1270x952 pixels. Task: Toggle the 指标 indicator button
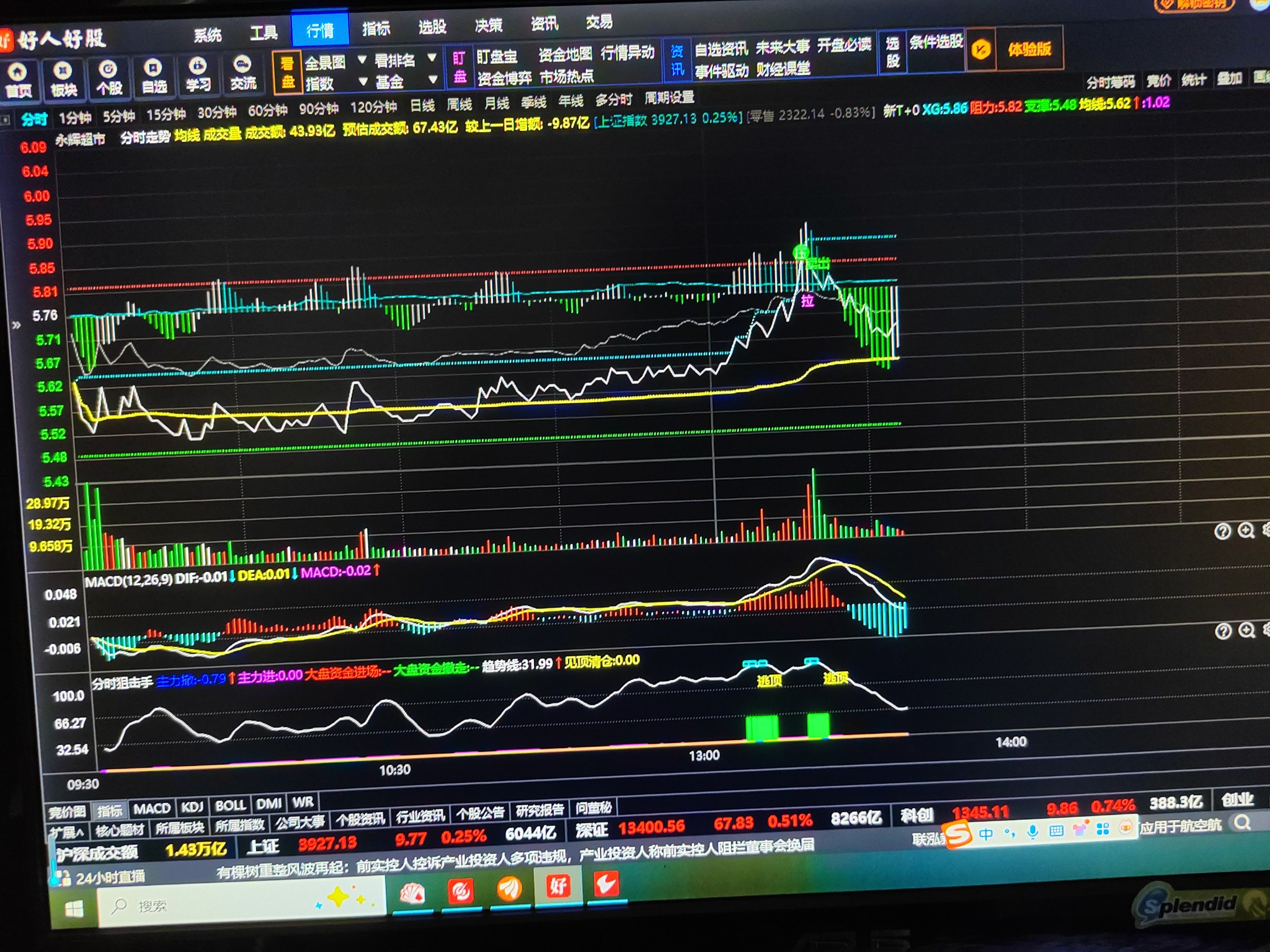pos(110,811)
